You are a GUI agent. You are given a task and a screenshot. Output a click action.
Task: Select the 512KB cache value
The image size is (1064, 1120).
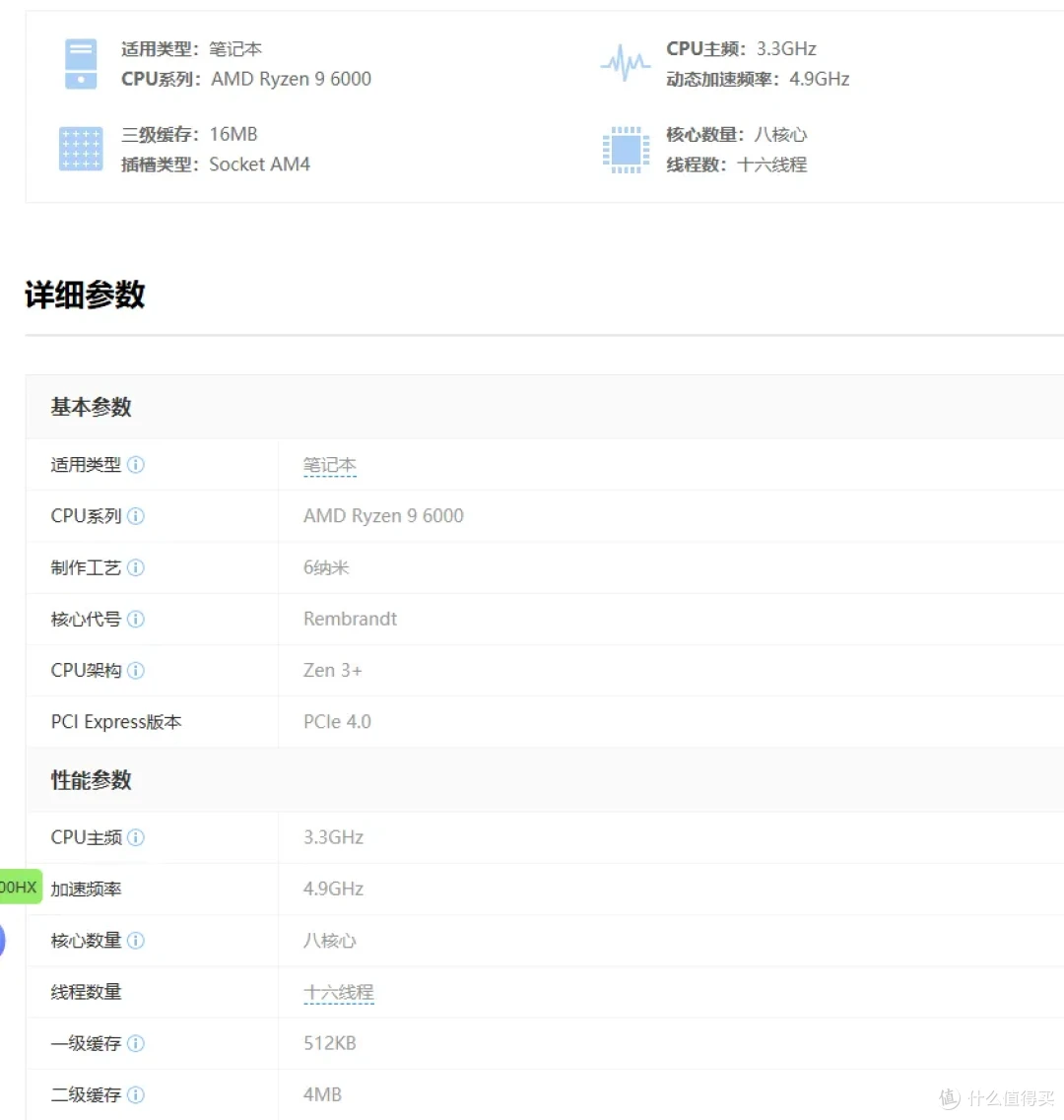[330, 1043]
